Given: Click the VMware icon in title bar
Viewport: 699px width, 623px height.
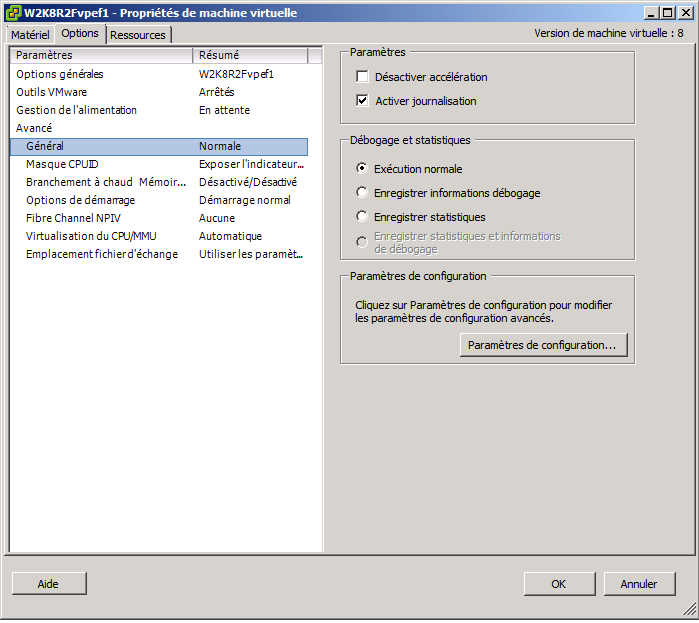Looking at the screenshot, I should click(13, 13).
